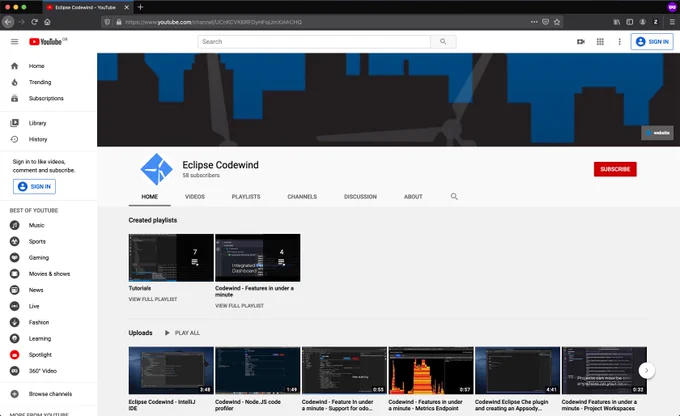
Task: Click the website link on banner
Action: coord(657,133)
